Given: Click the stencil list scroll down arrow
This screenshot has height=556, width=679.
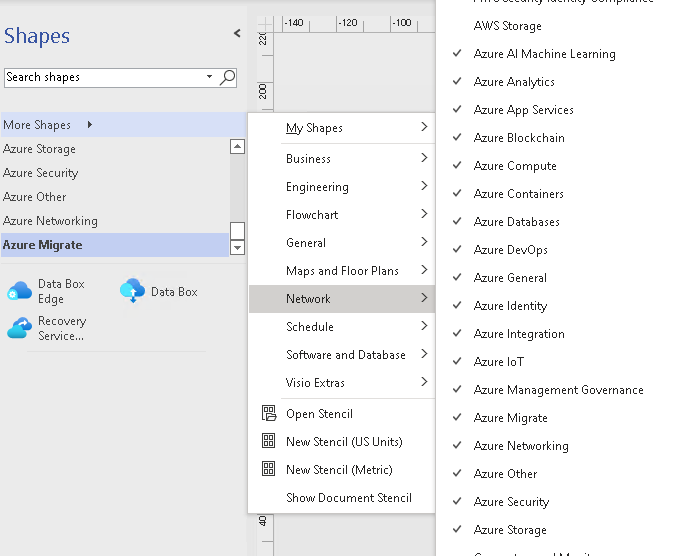Looking at the screenshot, I should click(x=237, y=248).
